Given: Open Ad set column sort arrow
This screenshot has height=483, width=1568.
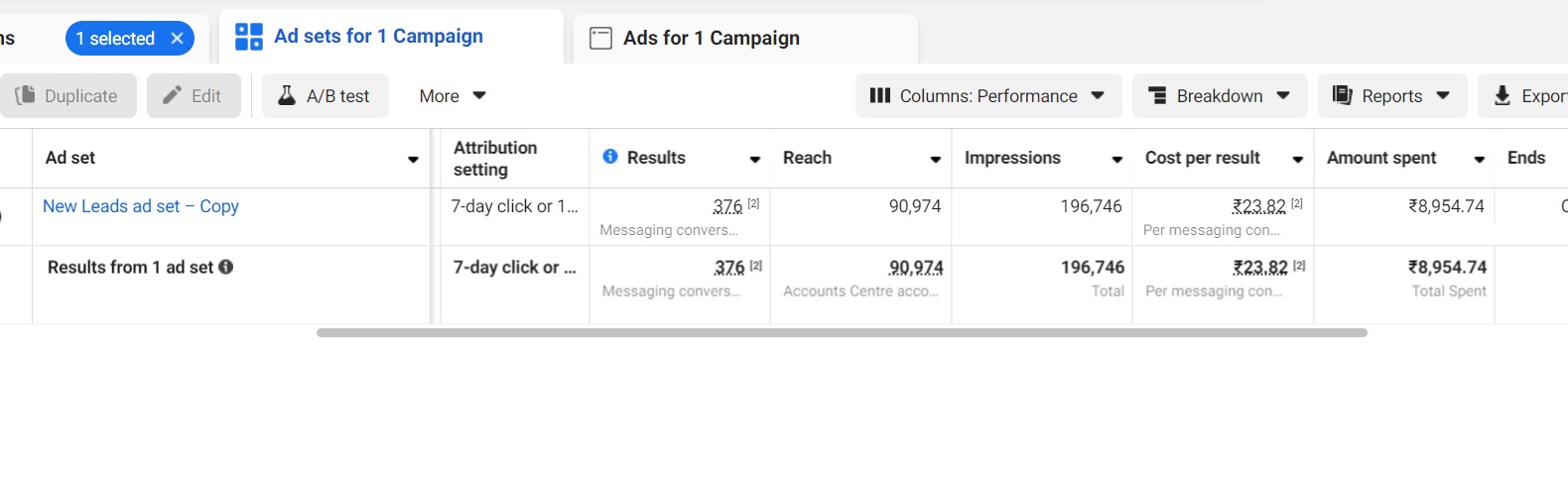Looking at the screenshot, I should pyautogui.click(x=413, y=159).
